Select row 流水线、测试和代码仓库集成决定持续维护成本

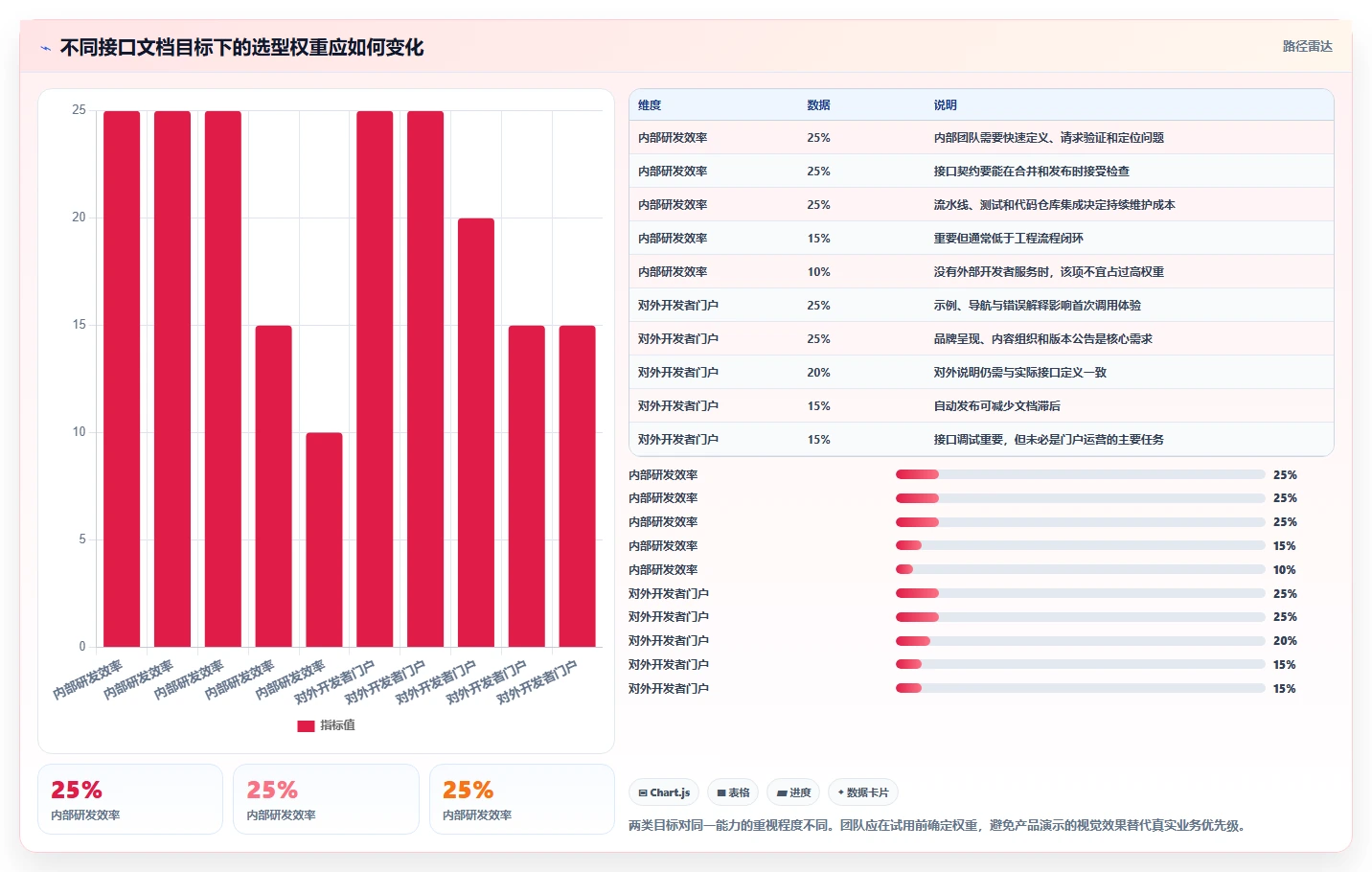(x=981, y=205)
